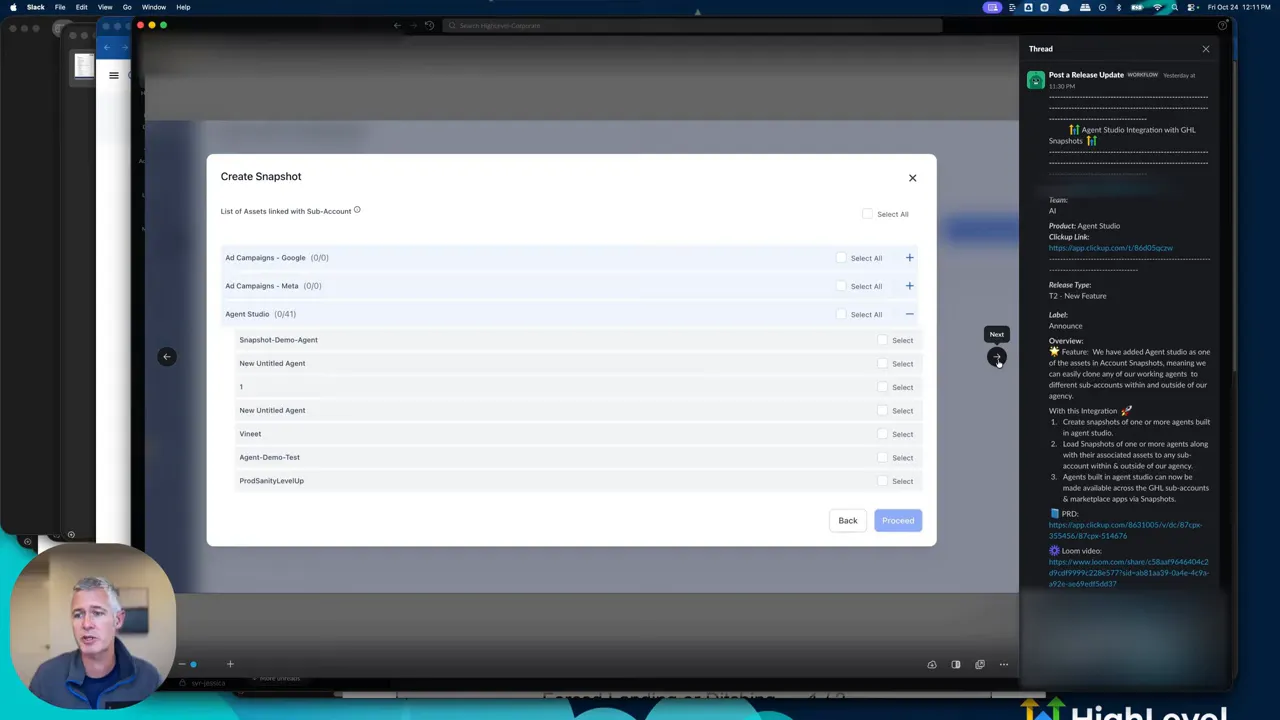The image size is (1280, 720).
Task: Click the Post a Release Update workflow avatar
Action: point(1036,80)
